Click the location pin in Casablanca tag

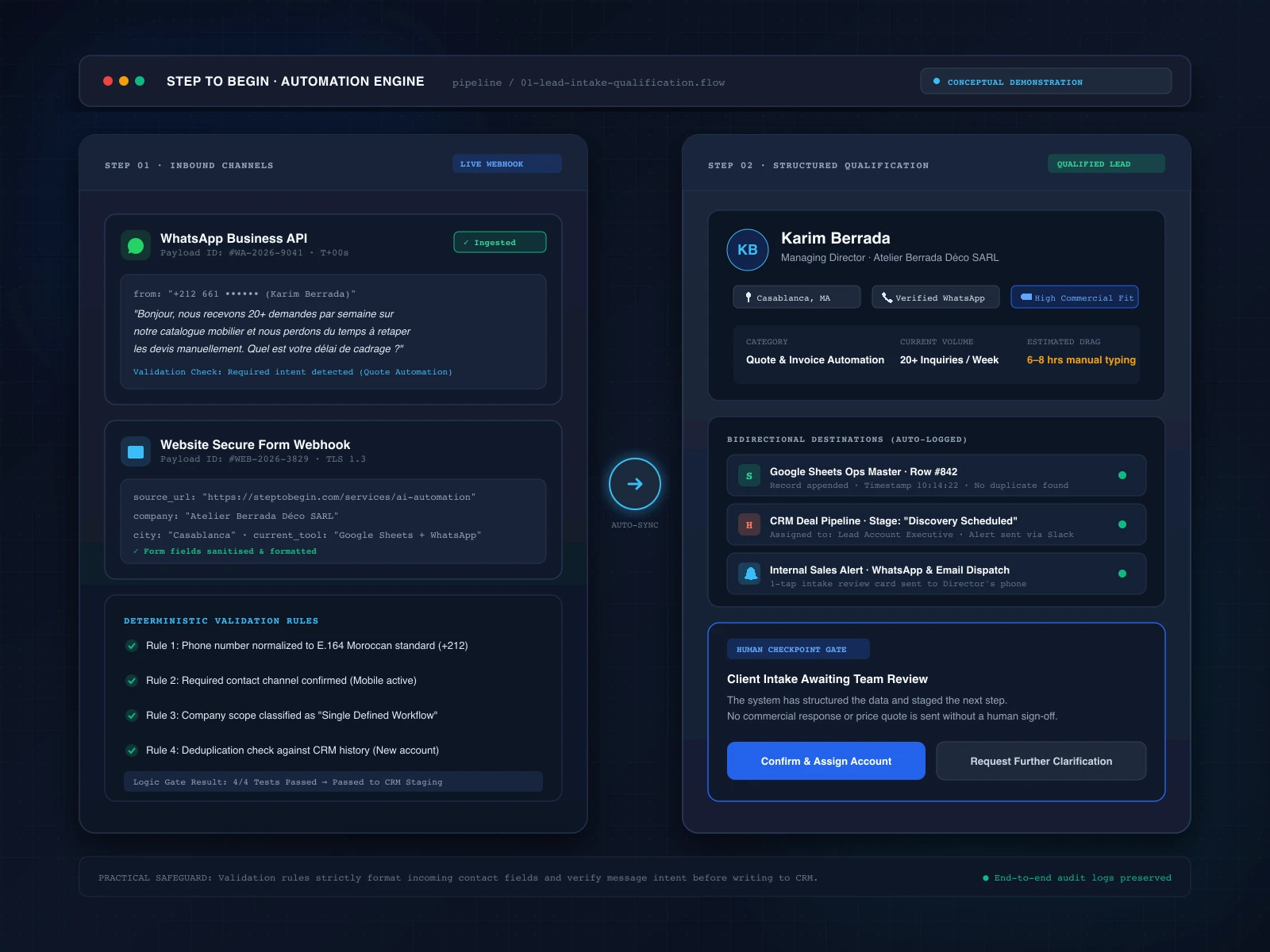coord(749,297)
